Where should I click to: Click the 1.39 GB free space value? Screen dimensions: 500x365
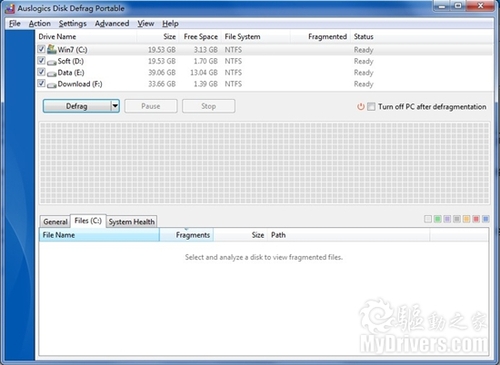point(206,84)
